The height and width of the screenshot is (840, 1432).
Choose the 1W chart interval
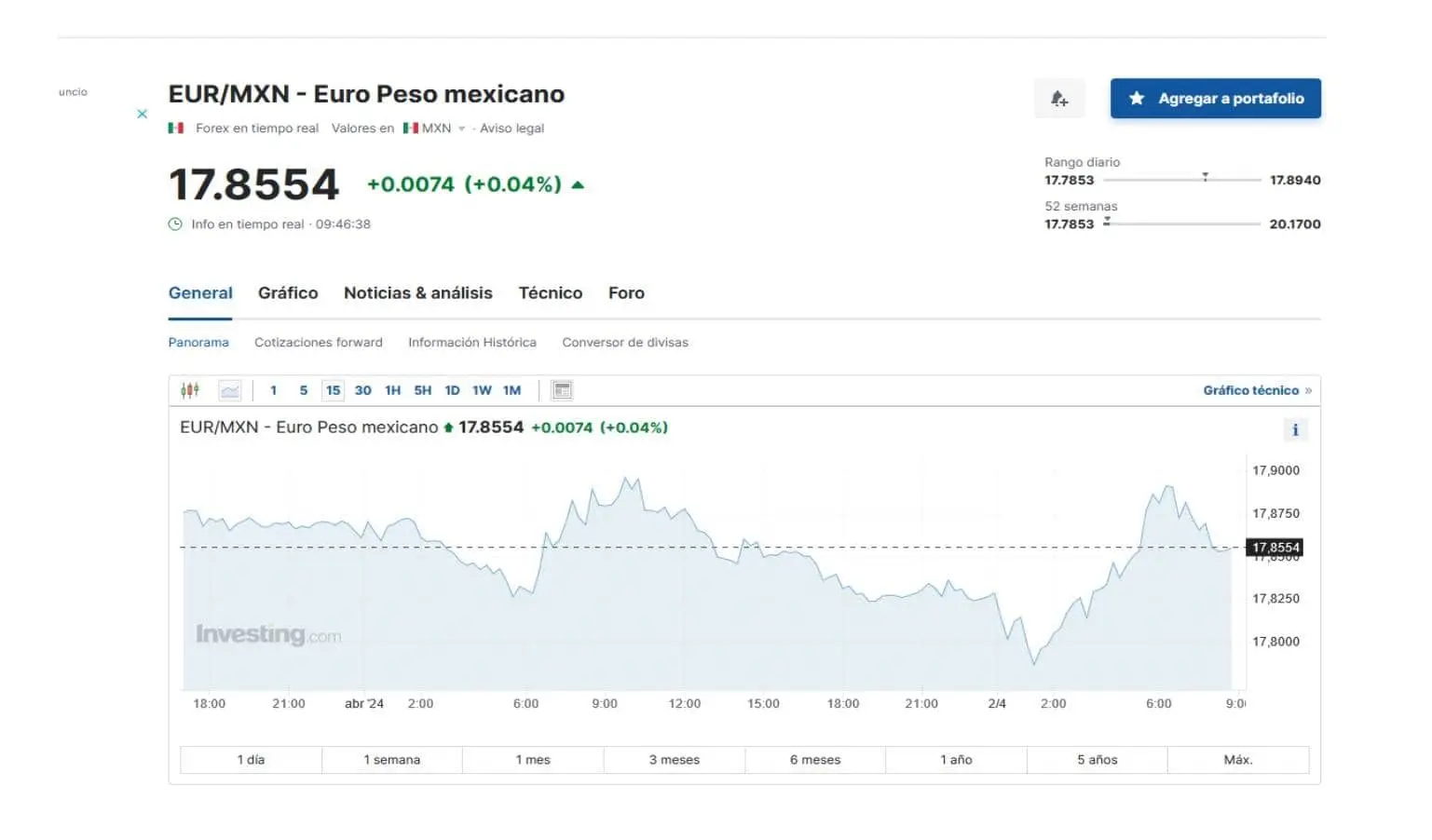tap(482, 390)
